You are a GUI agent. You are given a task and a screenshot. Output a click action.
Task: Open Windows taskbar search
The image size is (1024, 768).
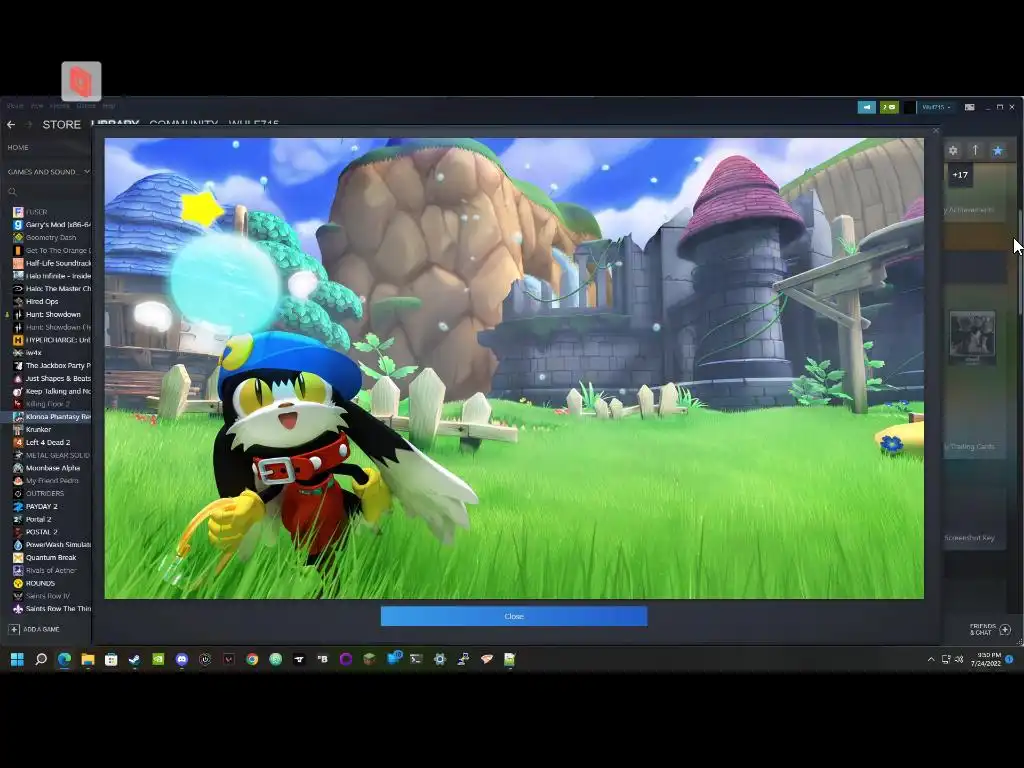(40, 660)
